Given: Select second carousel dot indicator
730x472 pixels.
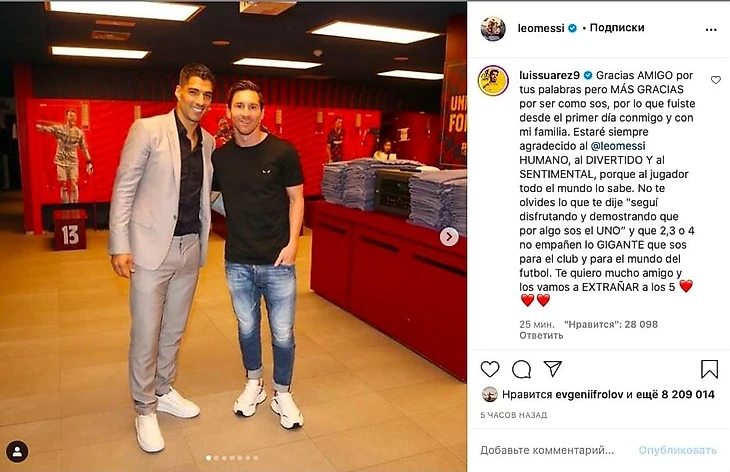Looking at the screenshot, I should point(216,458).
